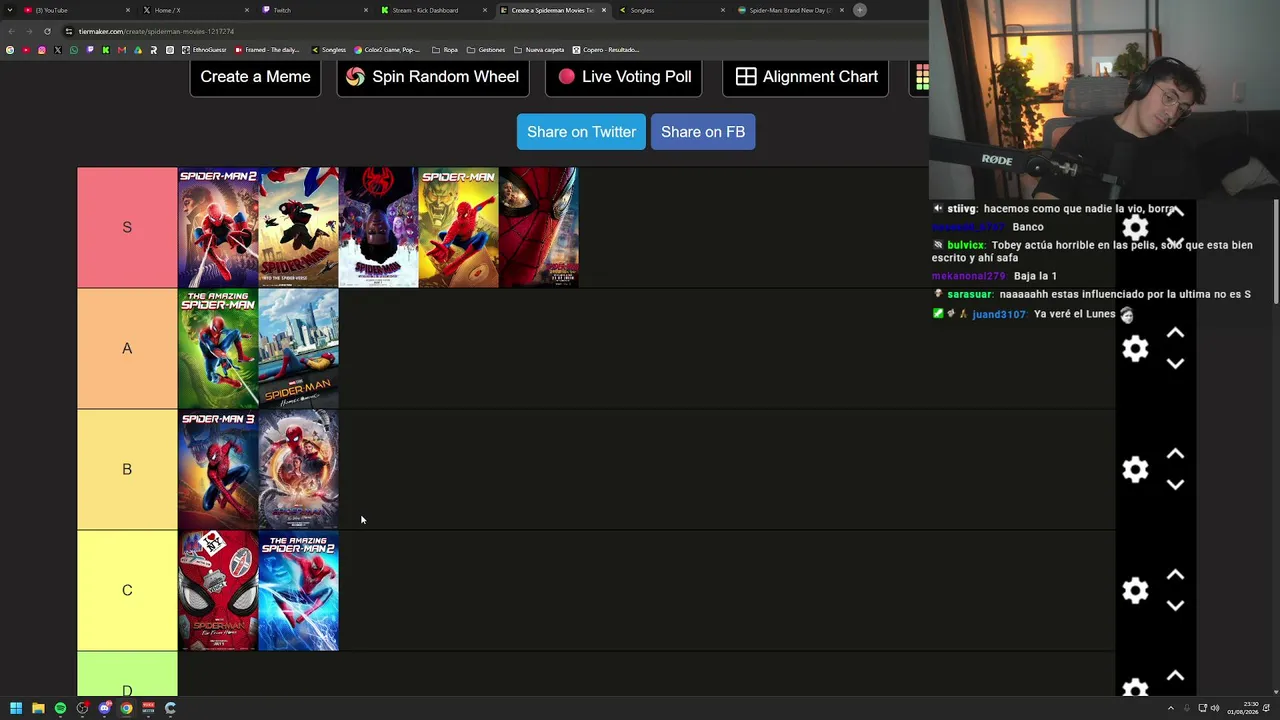The height and width of the screenshot is (720, 1280).
Task: Select the Spider-Man 2 poster in S tier
Action: click(x=218, y=228)
